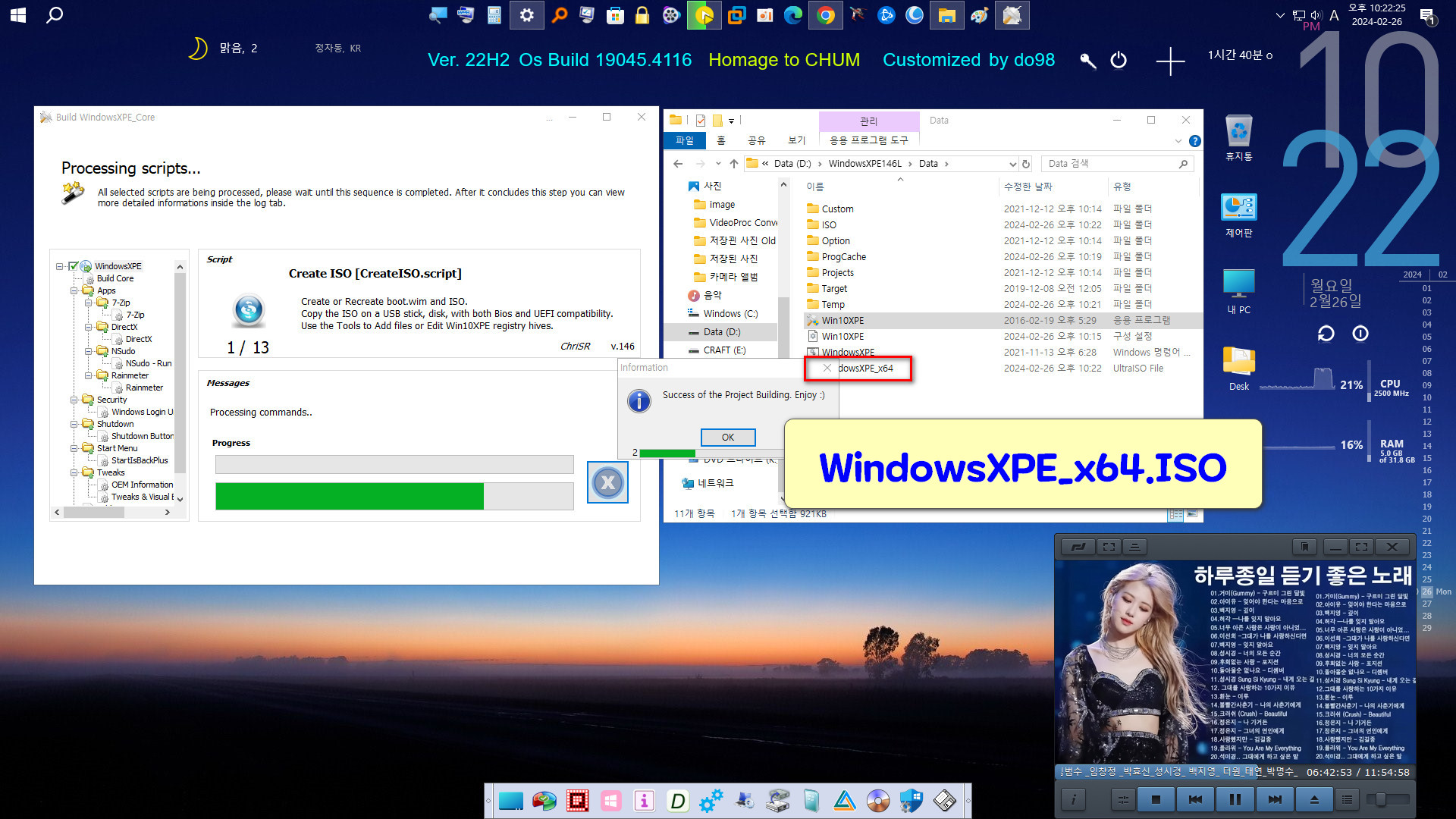Viewport: 1456px width, 819px height.
Task: Skip to next track in media player
Action: click(x=1275, y=799)
